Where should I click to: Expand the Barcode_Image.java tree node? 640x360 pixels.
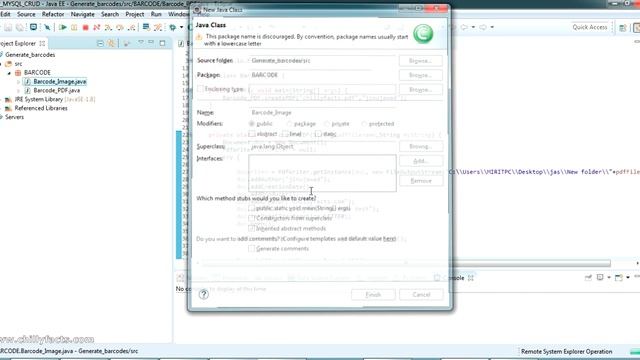click(x=18, y=82)
